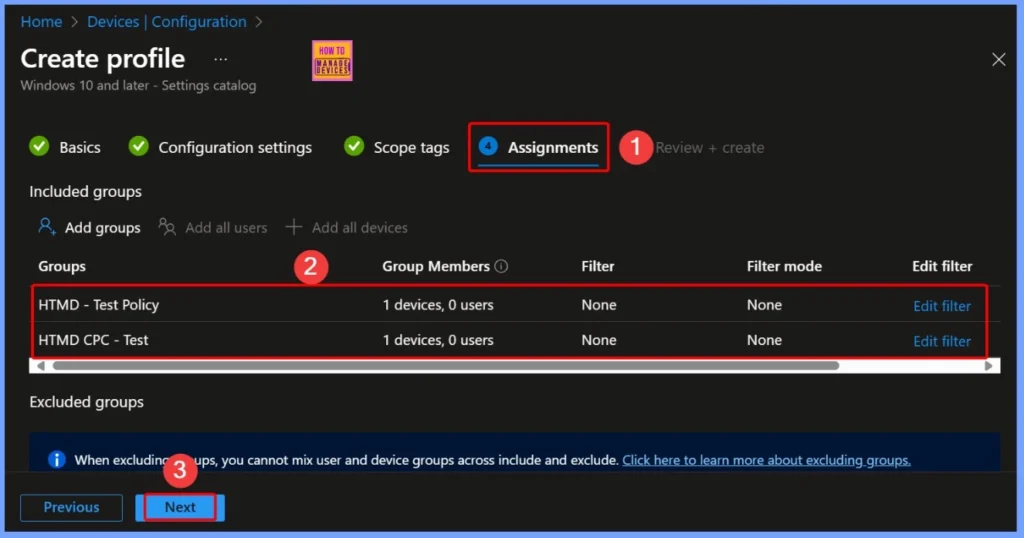This screenshot has height=538, width=1024.
Task: Open the Scope tags tab
Action: tap(410, 147)
